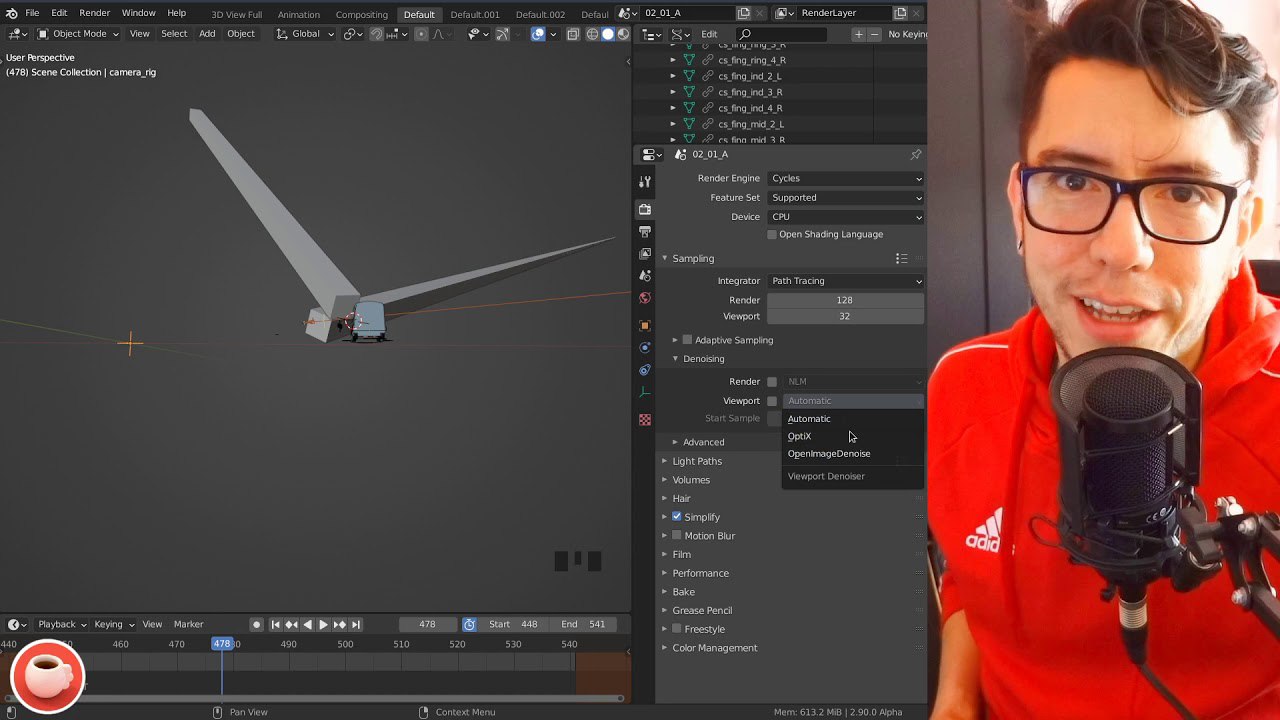
Task: Open the Object properties tab
Action: (645, 325)
